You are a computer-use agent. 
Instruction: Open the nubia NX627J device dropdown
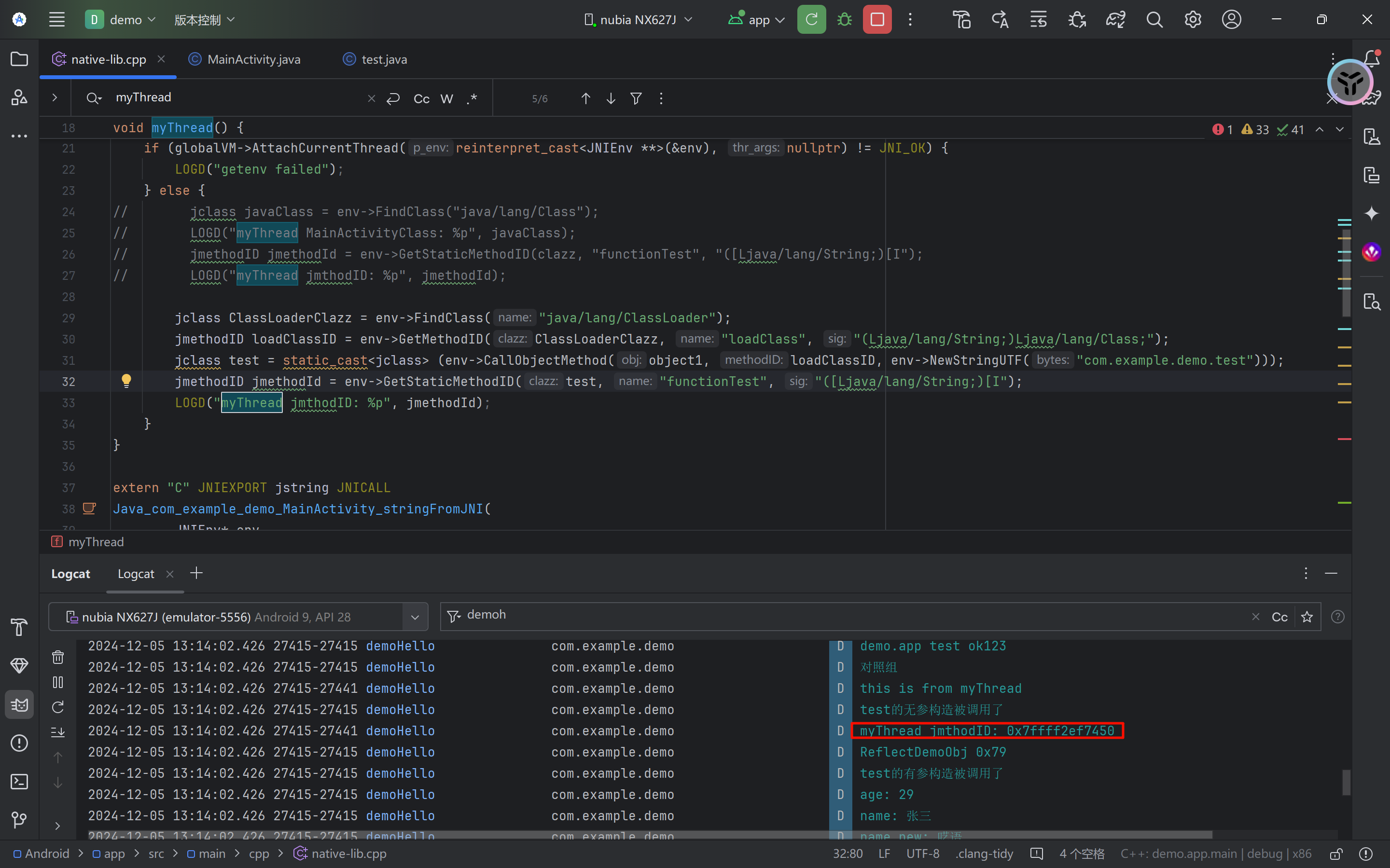click(x=638, y=19)
